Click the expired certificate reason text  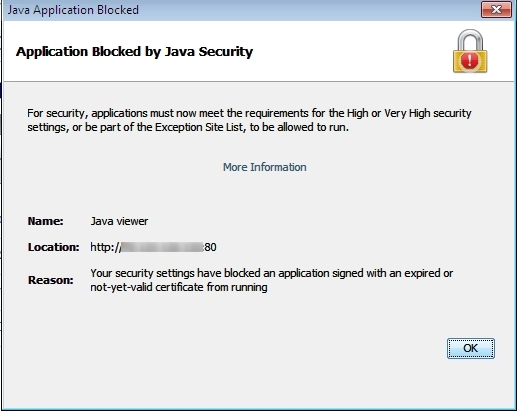(x=271, y=280)
